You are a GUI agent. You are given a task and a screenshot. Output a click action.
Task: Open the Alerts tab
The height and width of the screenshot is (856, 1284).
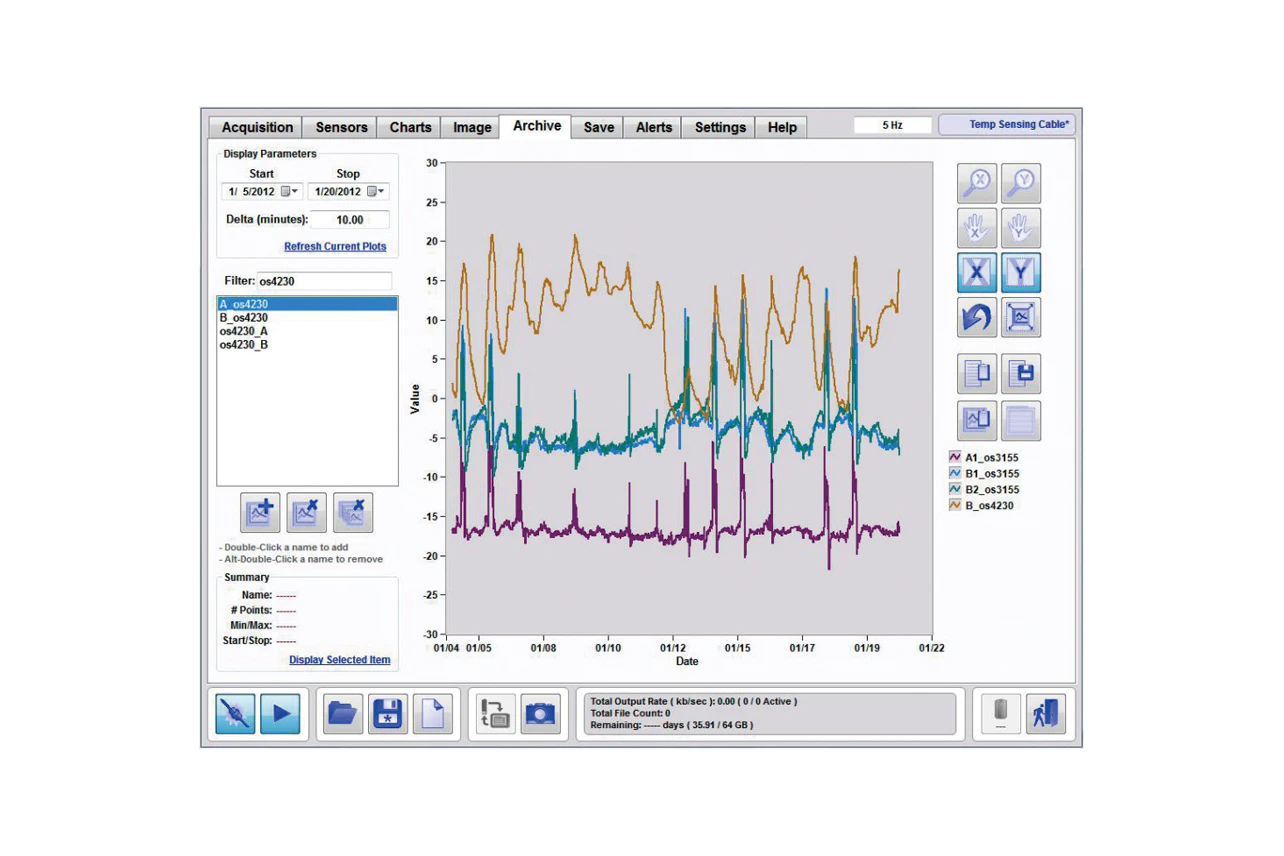pyautogui.click(x=653, y=127)
